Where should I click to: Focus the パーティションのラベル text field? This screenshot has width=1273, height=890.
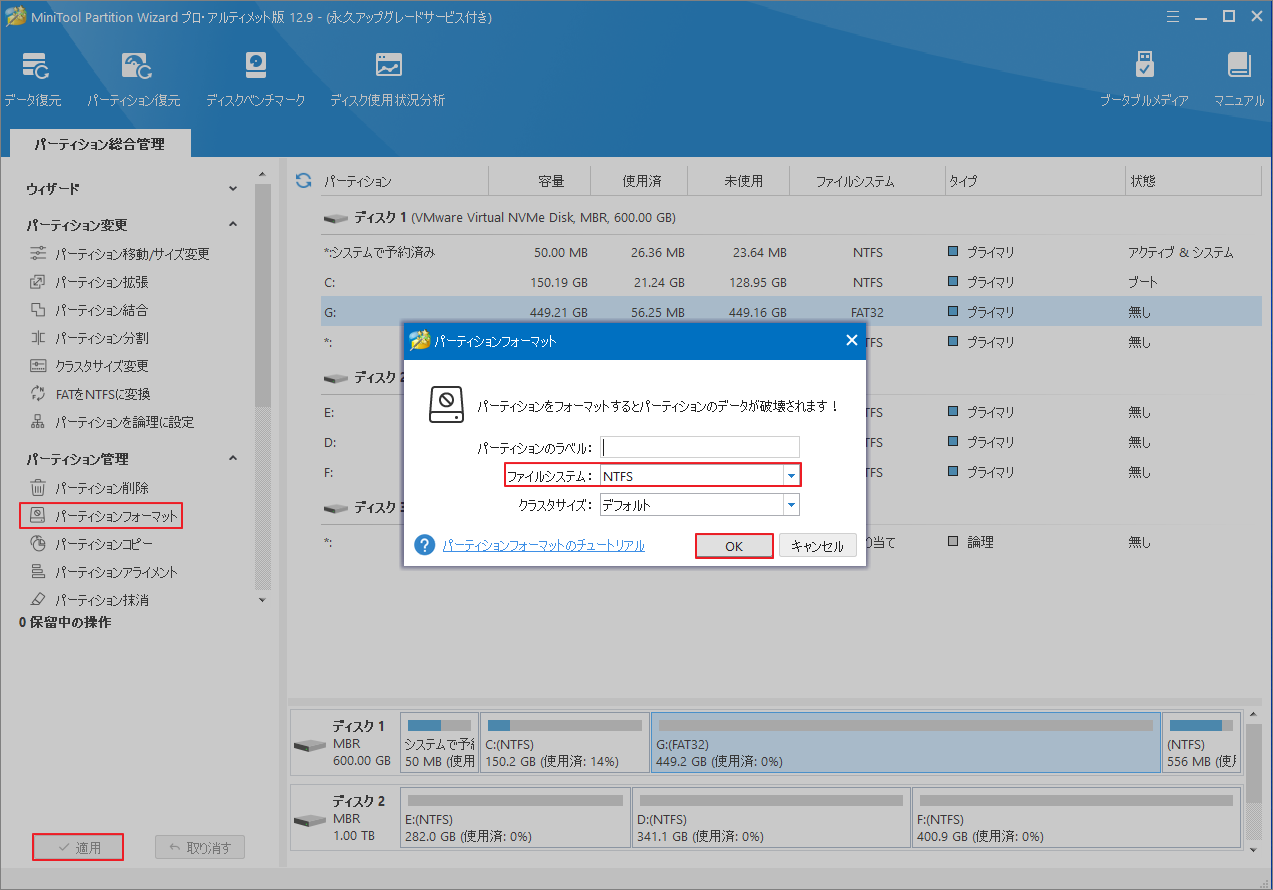[x=700, y=447]
